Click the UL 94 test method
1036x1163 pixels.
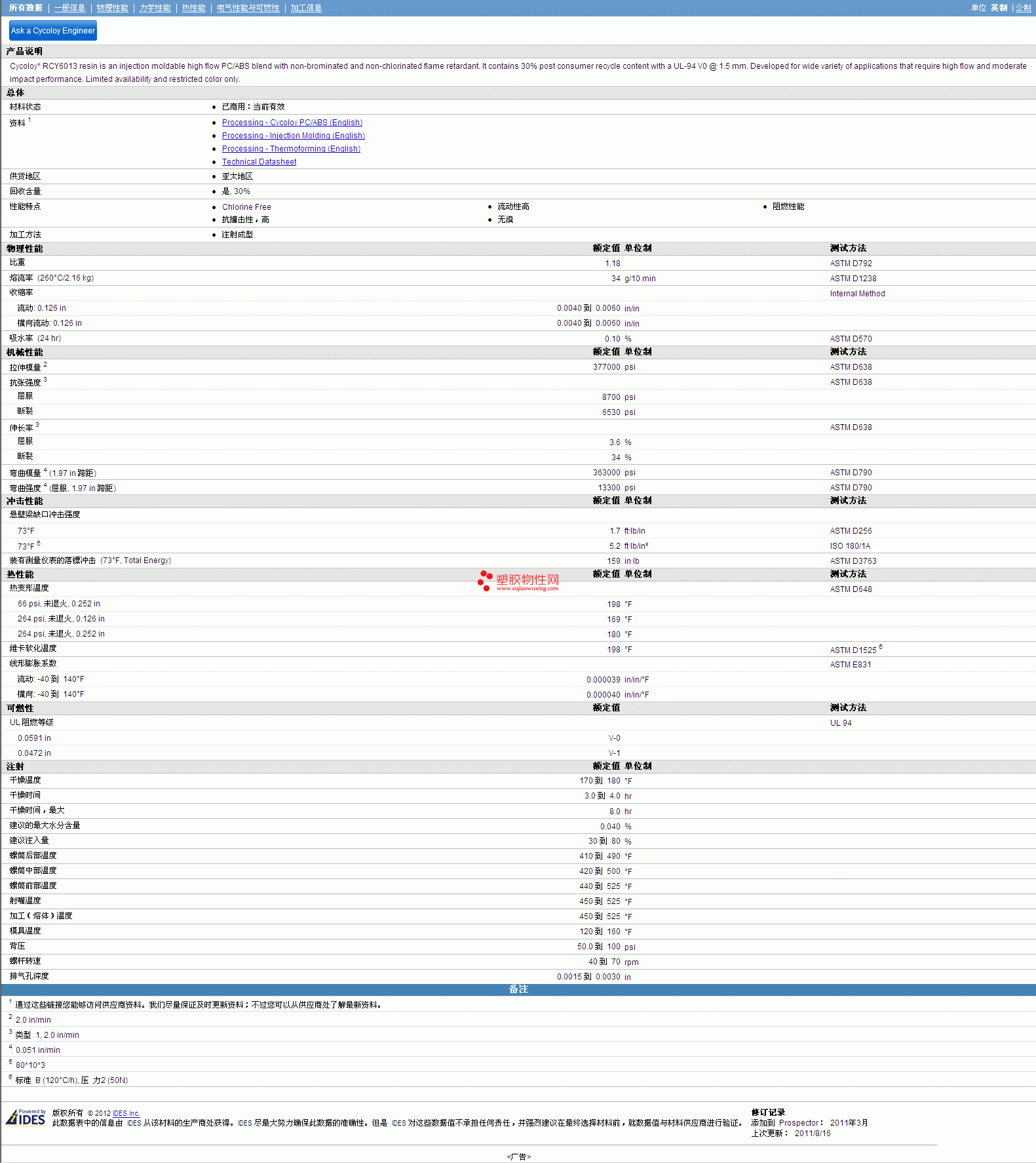(x=841, y=723)
